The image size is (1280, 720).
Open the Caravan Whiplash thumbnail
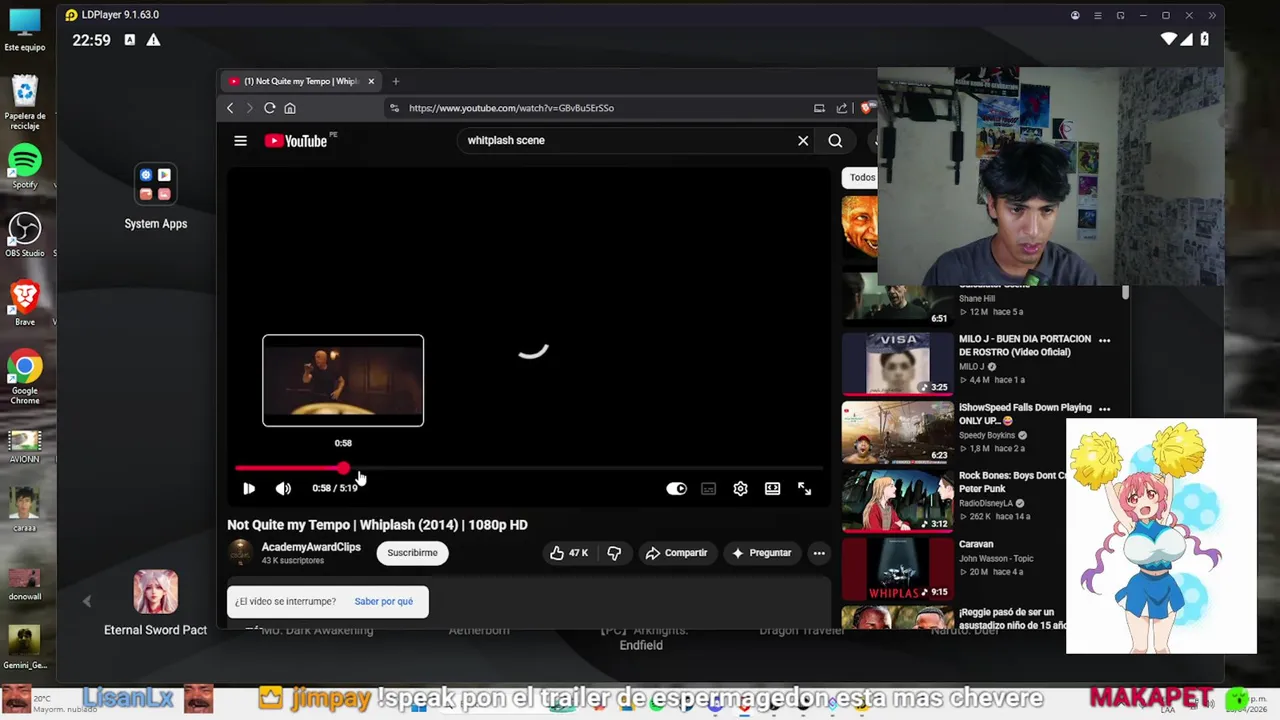(x=898, y=569)
